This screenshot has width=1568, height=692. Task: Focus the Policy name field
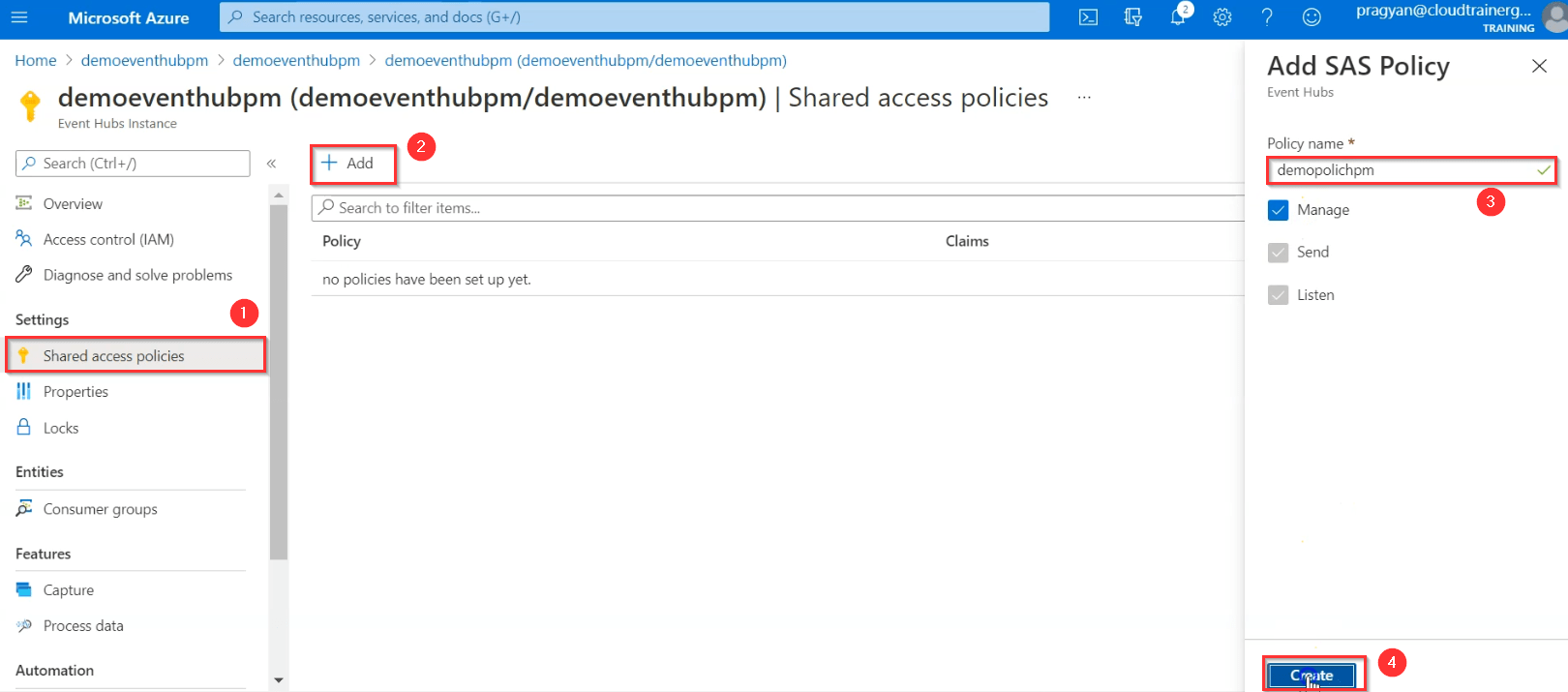pos(1411,170)
